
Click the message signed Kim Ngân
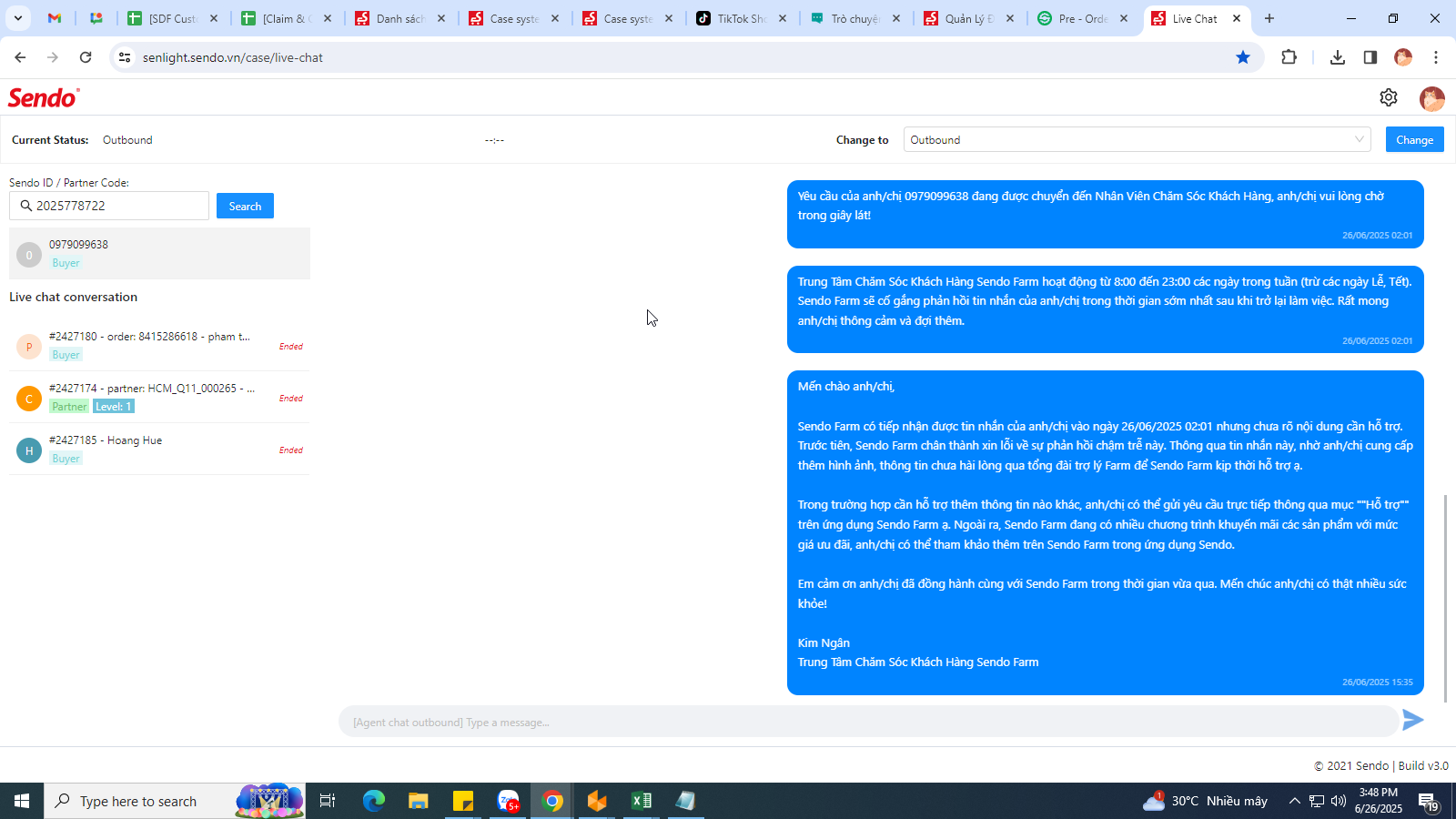[x=1105, y=532]
